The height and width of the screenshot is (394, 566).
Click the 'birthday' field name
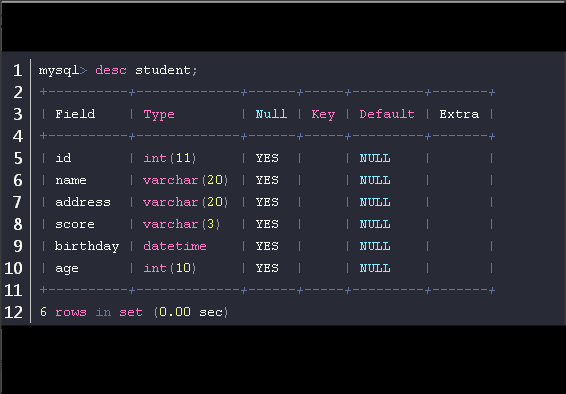click(87, 246)
